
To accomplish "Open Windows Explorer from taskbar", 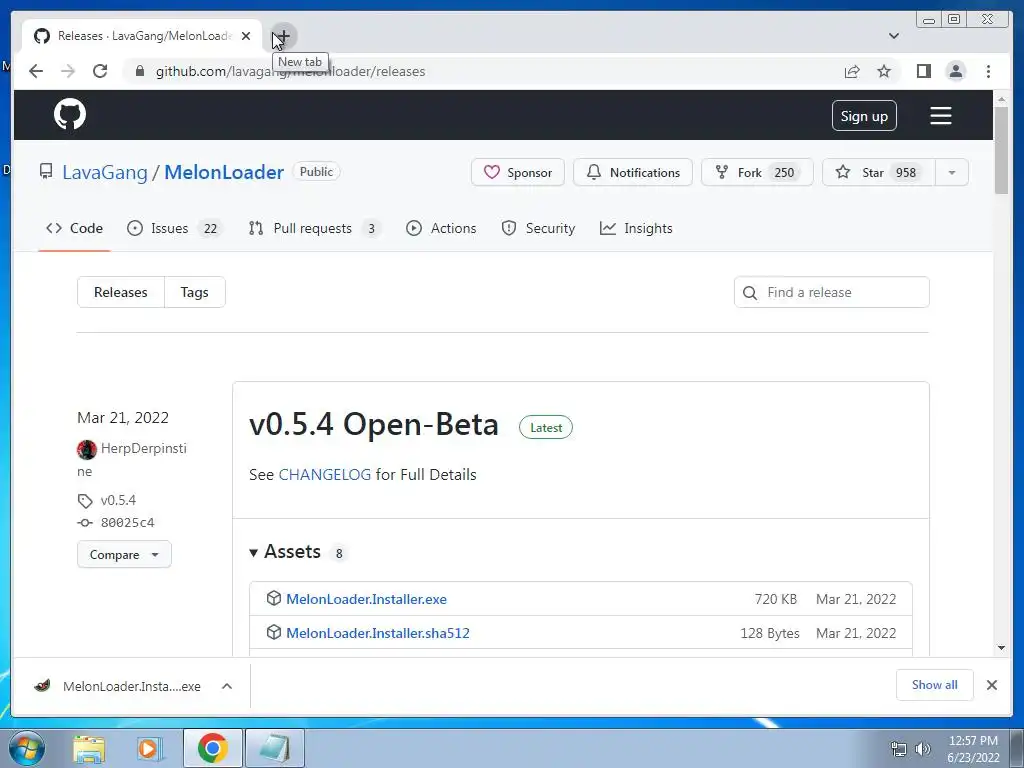I will [88, 748].
